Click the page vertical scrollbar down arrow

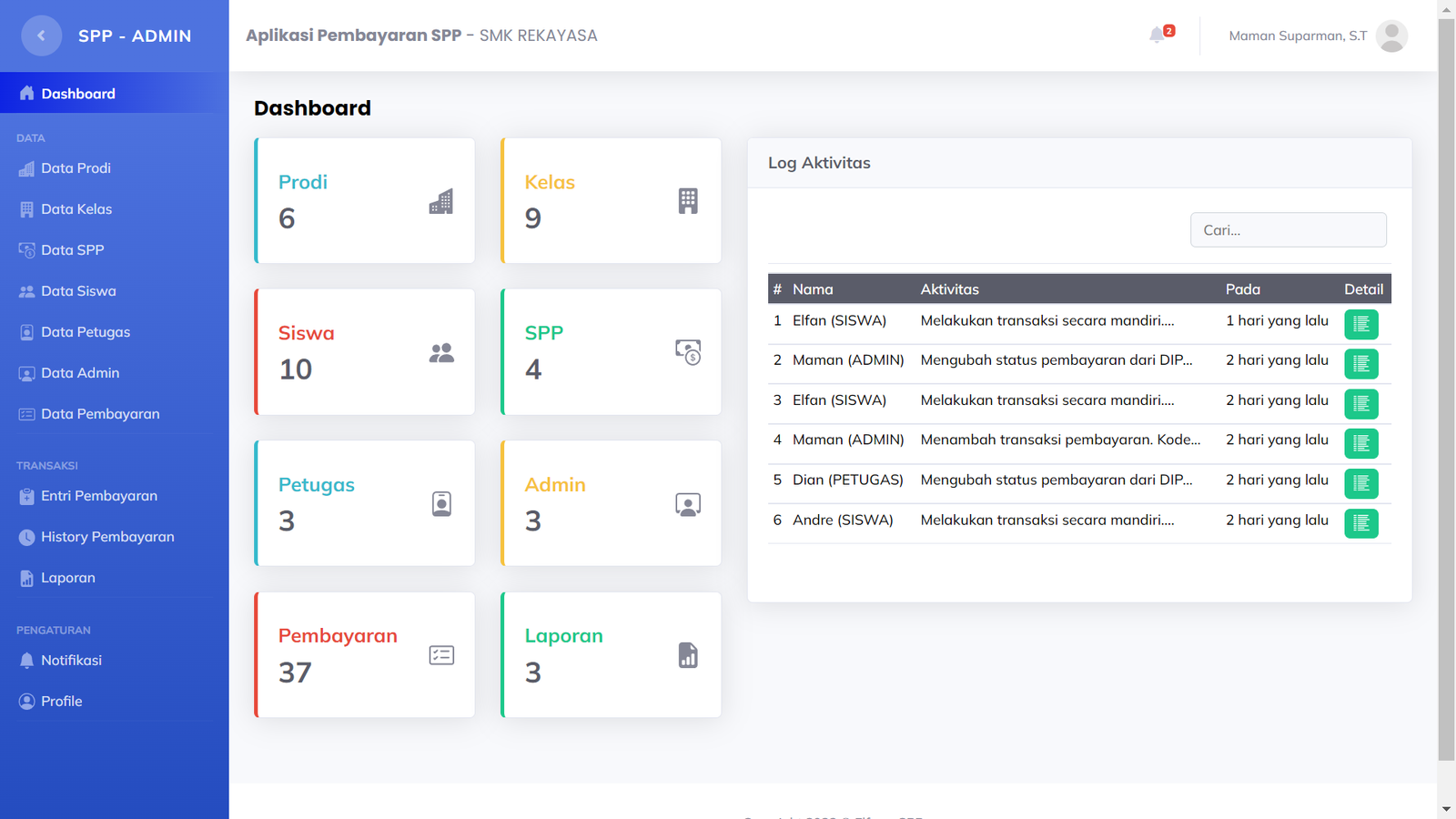[x=1446, y=808]
